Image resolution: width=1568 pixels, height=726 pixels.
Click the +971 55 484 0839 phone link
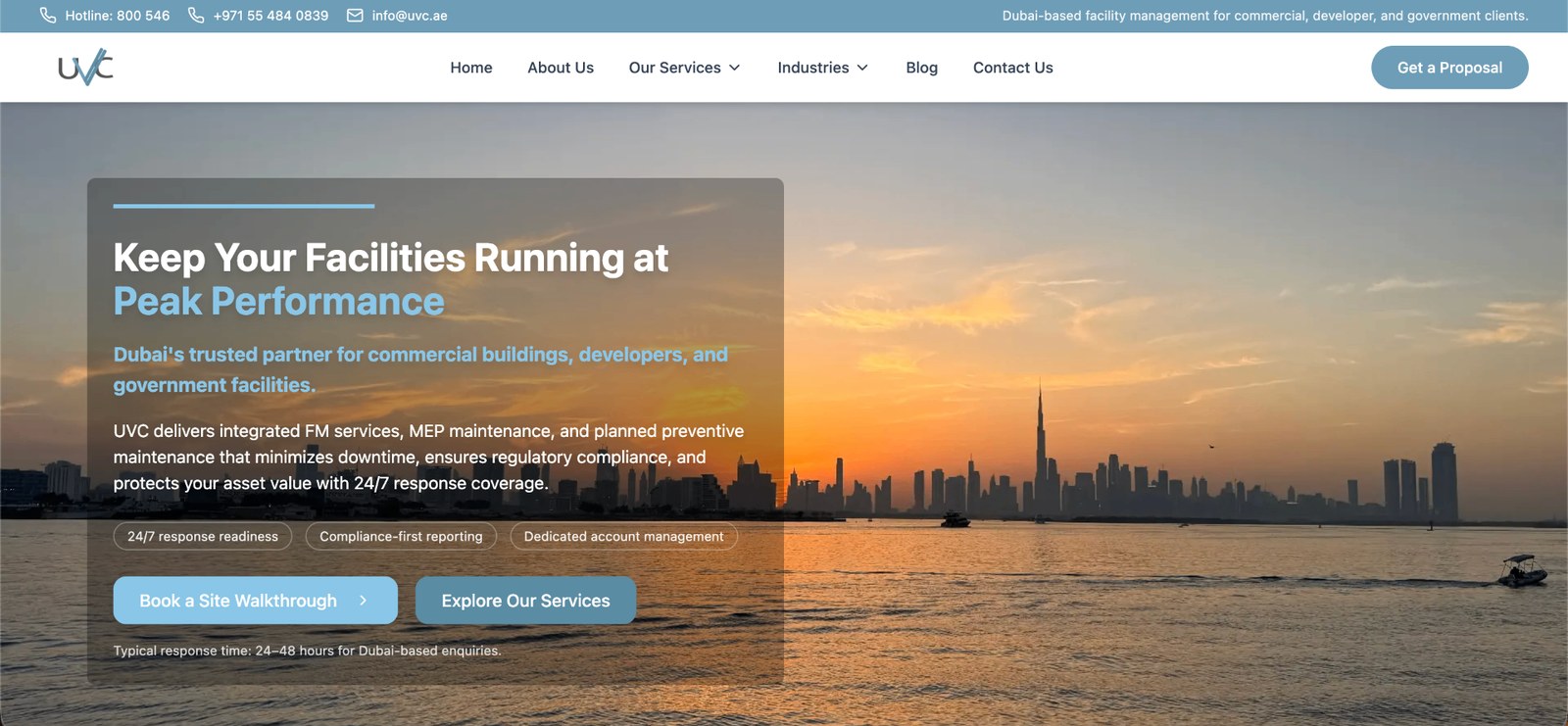click(x=259, y=16)
